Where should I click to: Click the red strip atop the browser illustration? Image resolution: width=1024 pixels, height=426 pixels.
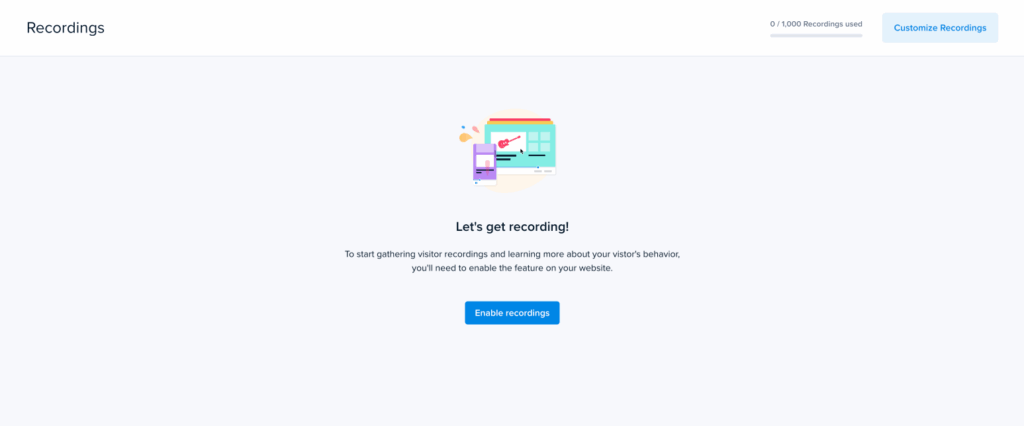520,120
